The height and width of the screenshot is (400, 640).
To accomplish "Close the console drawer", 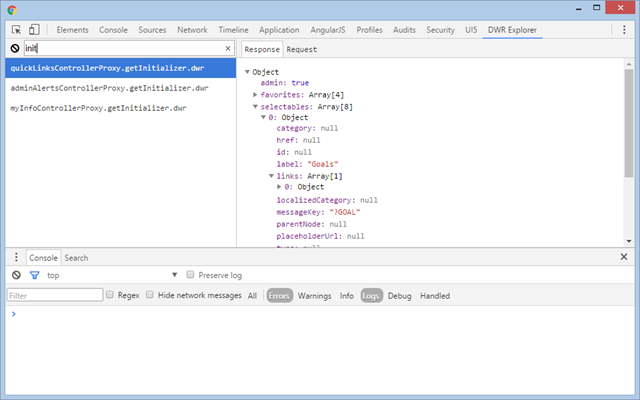I will 624,257.
